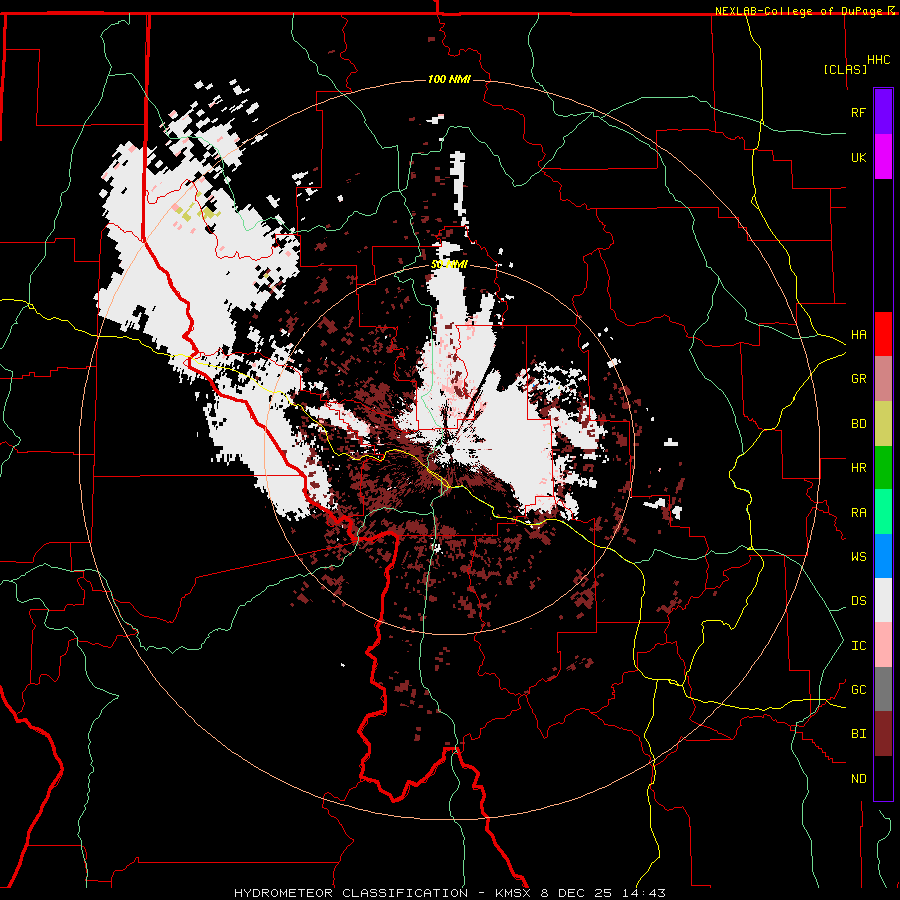
Task: Click the UK magenta legend swatch
Action: [883, 157]
